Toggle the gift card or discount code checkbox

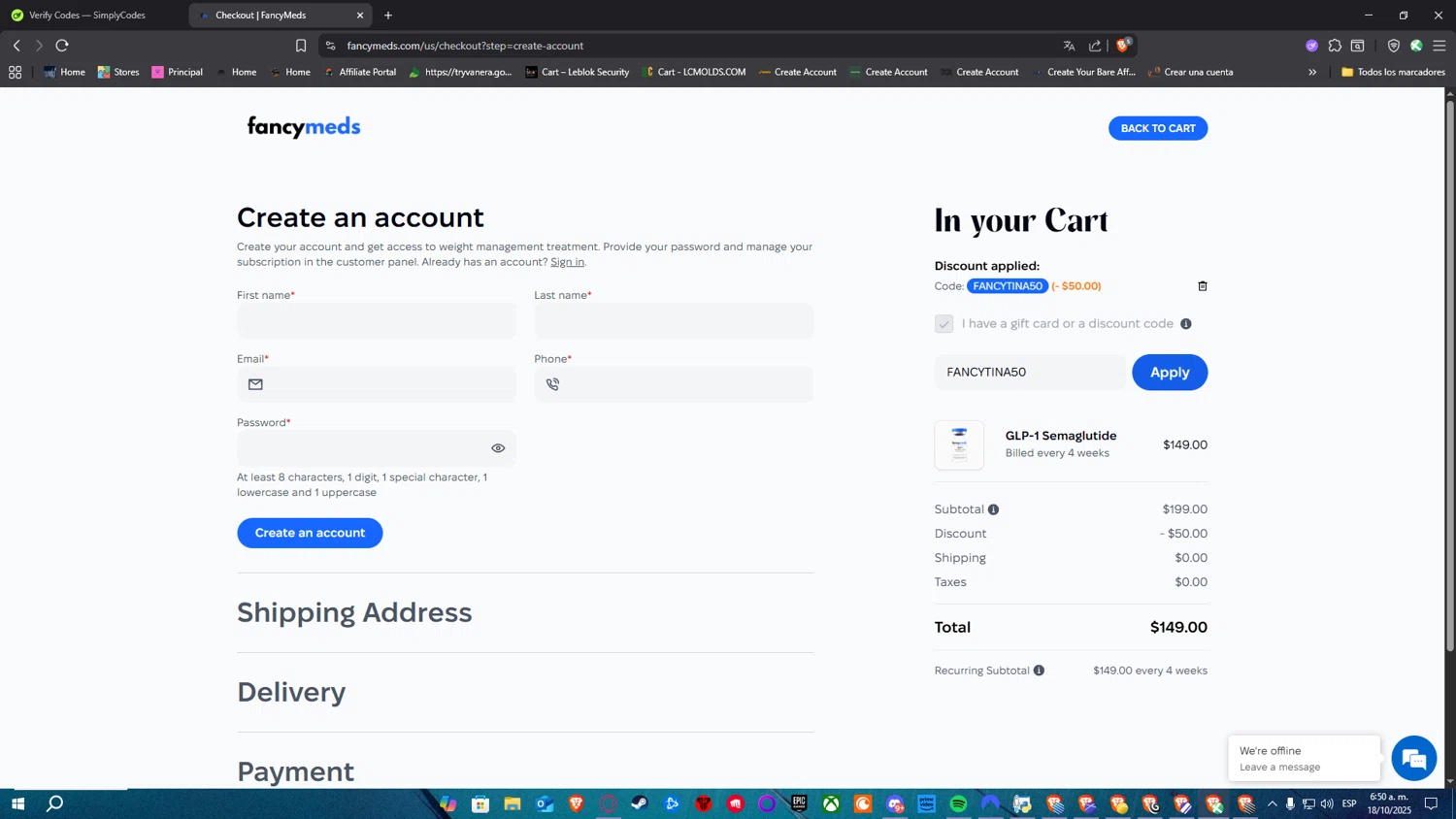point(943,324)
